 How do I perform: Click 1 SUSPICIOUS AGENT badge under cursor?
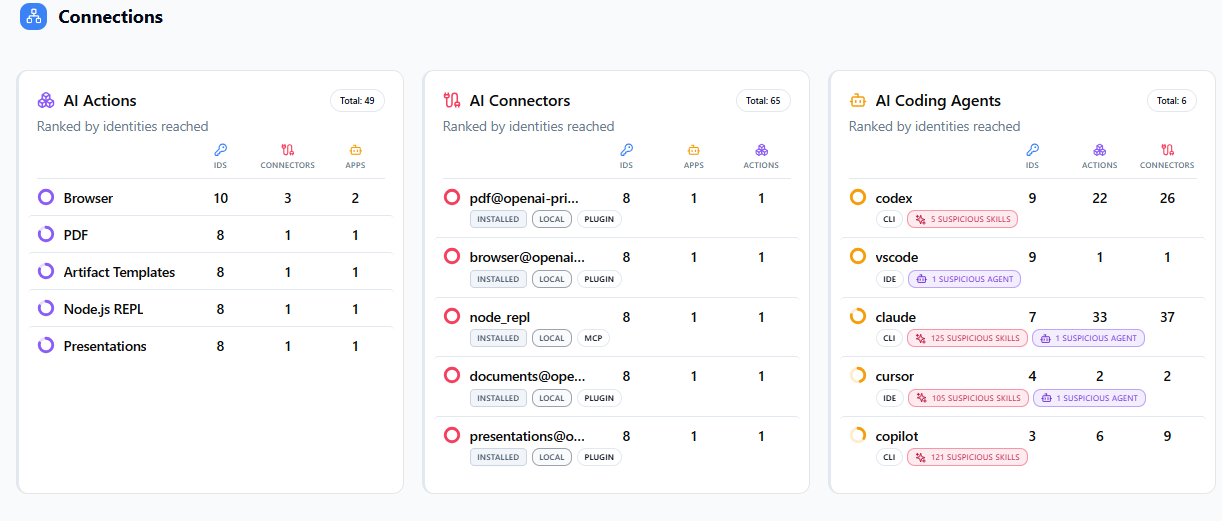[1089, 398]
